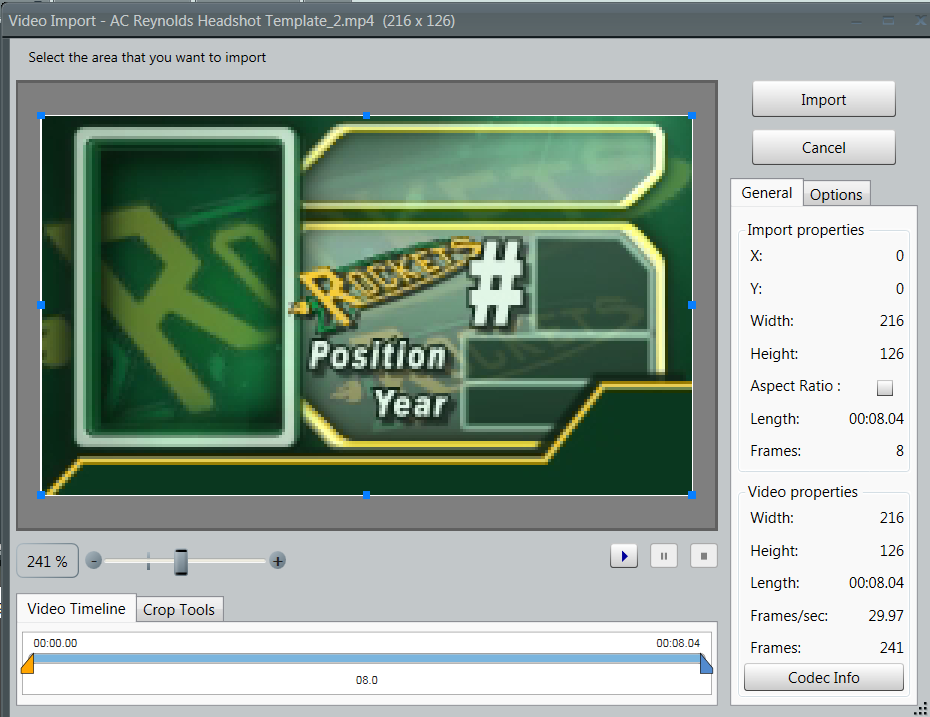930x717 pixels.
Task: Open Codec Info
Action: coord(824,677)
